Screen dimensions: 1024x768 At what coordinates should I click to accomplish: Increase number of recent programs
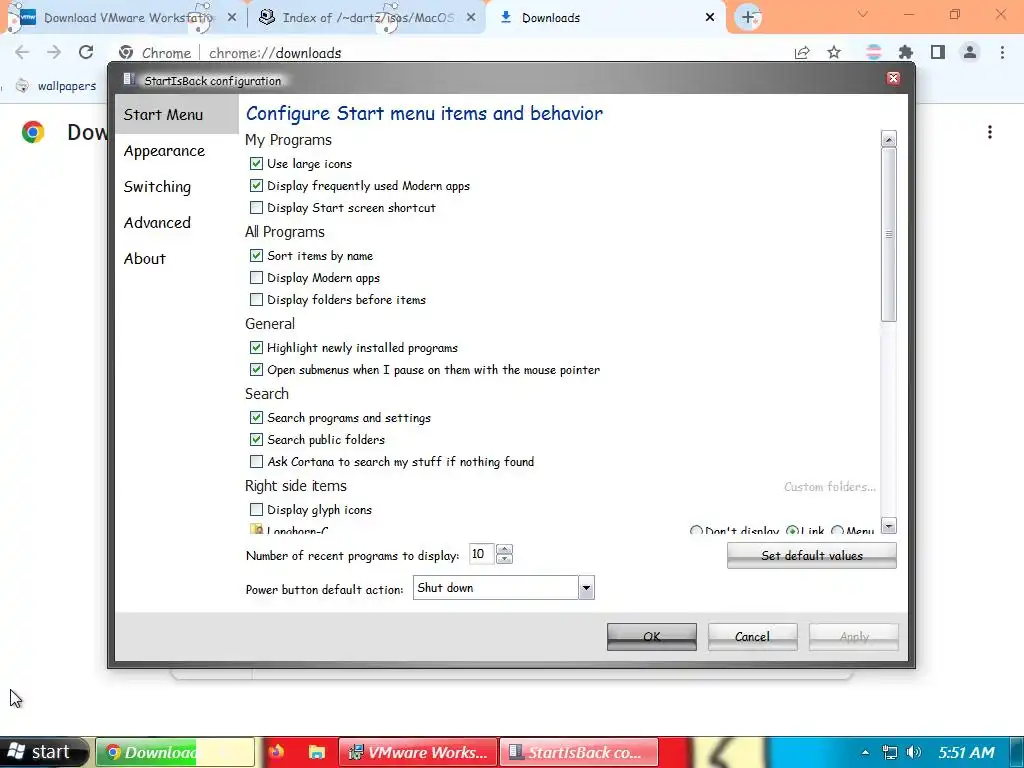point(504,549)
